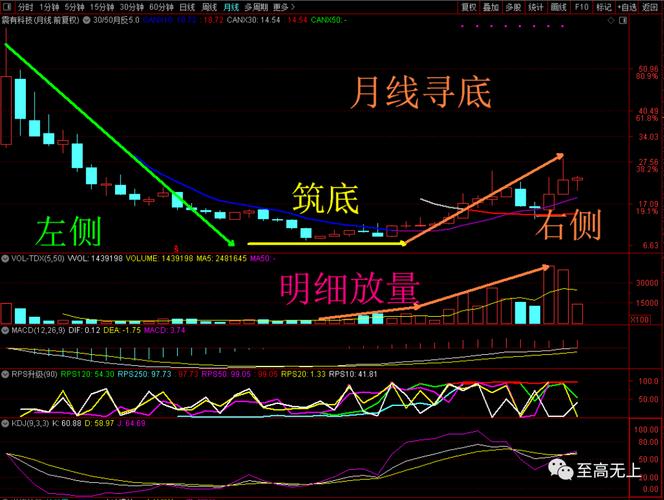Open the 统计 statistics button
The height and width of the screenshot is (500, 664).
click(x=535, y=7)
